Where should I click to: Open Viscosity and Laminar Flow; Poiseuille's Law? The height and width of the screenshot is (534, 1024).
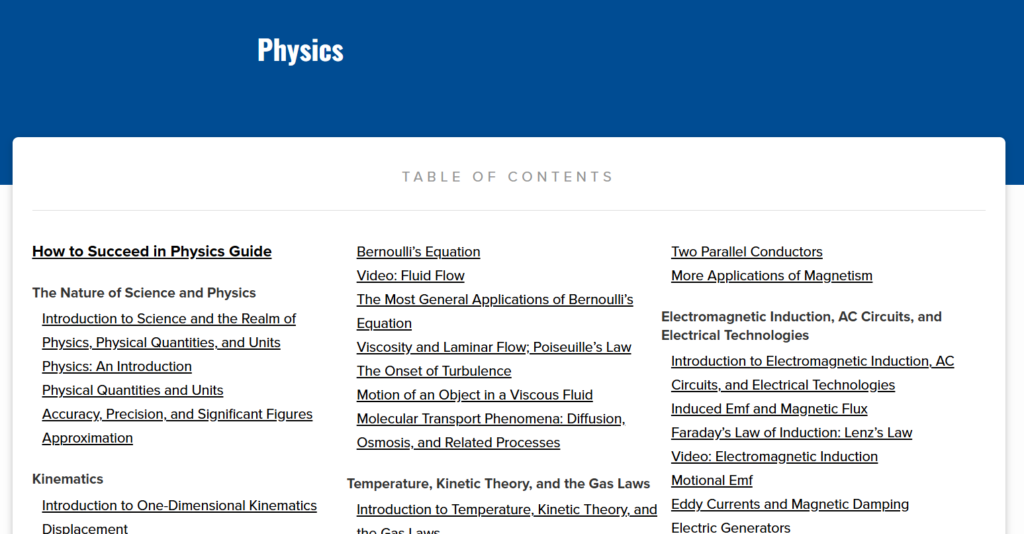coord(494,348)
